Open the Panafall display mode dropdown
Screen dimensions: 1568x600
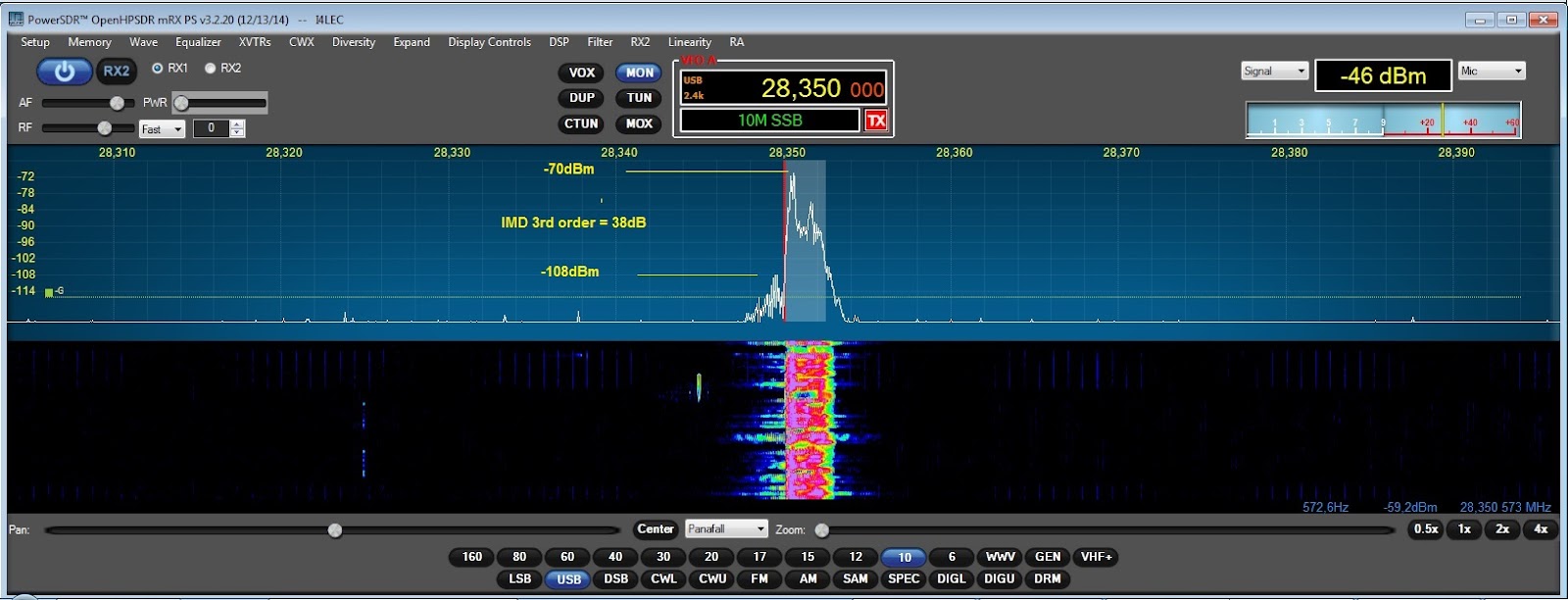point(725,528)
